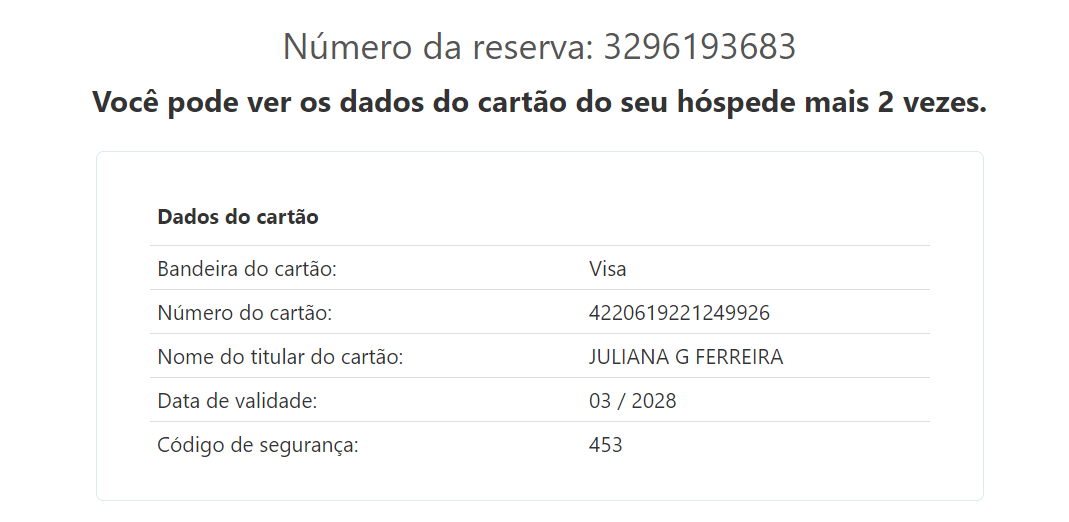Click the "Número da reserva" heading label
The width and height of the screenshot is (1069, 522).
coord(438,47)
